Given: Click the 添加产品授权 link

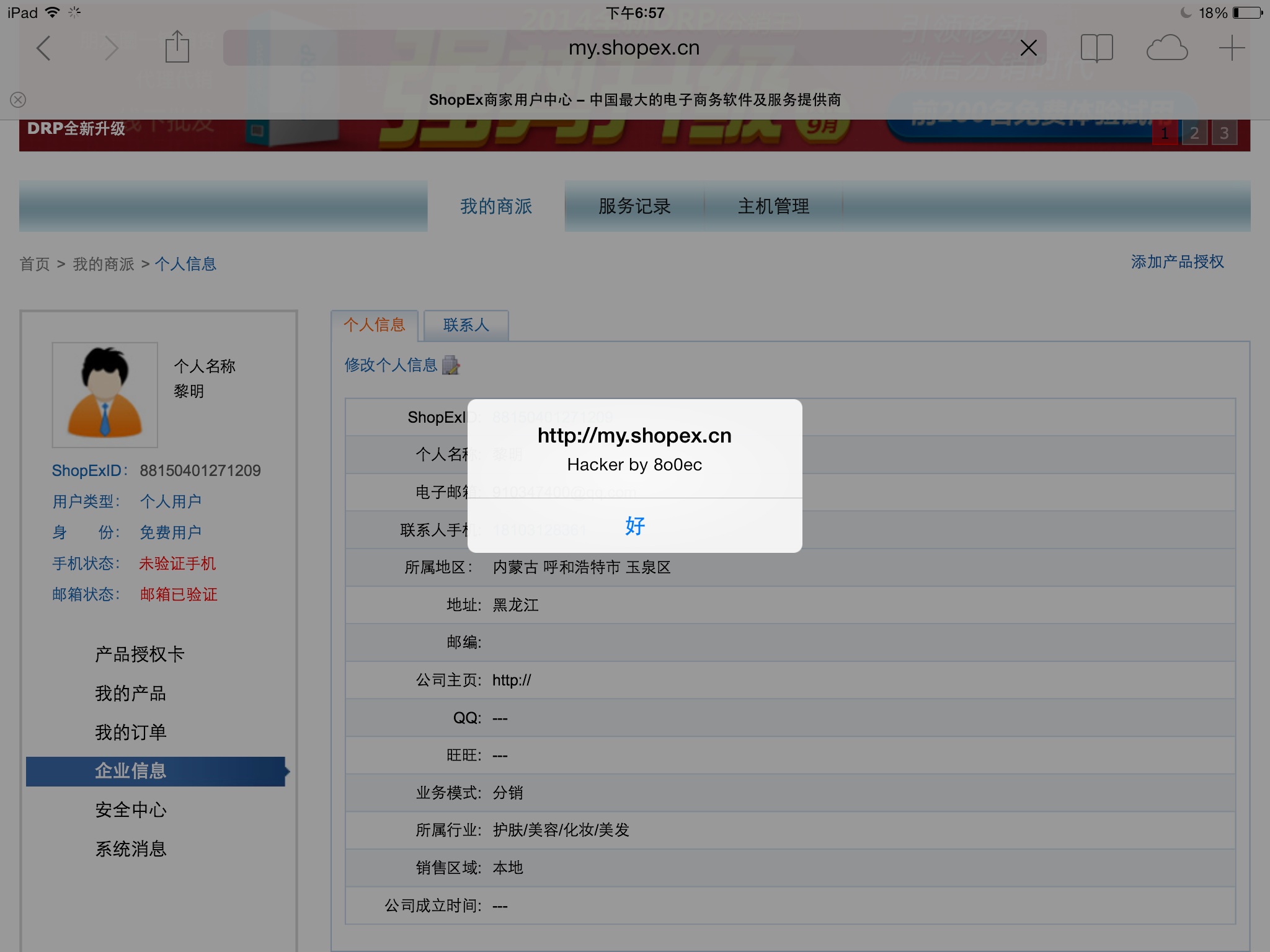Looking at the screenshot, I should 1178,262.
